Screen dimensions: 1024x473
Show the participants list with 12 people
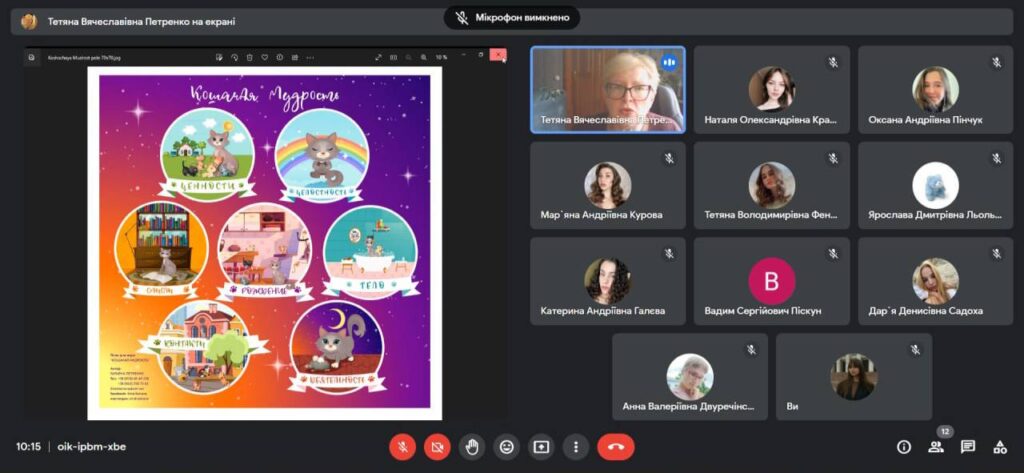pos(936,447)
